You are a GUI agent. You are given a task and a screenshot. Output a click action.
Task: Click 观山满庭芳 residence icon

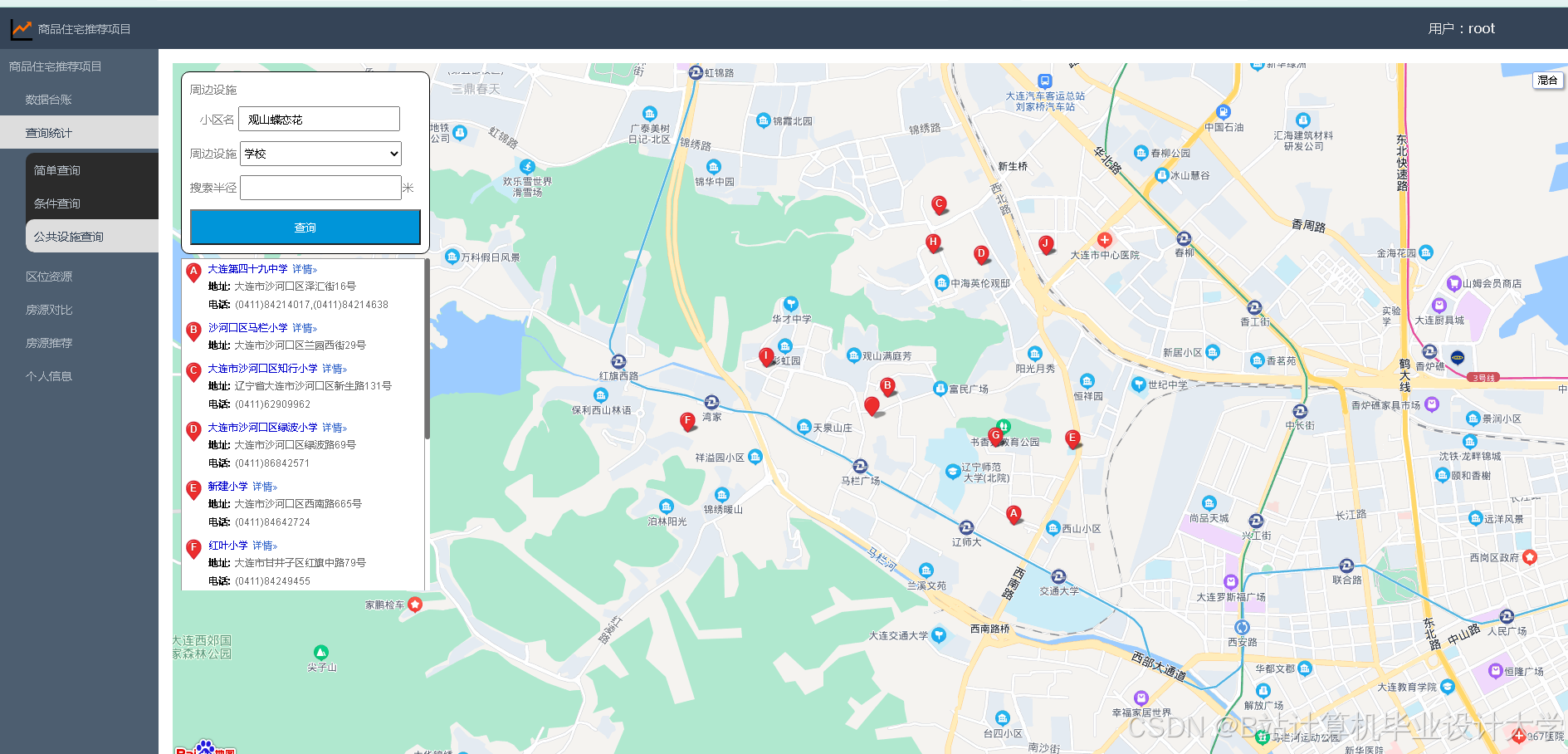pos(853,355)
